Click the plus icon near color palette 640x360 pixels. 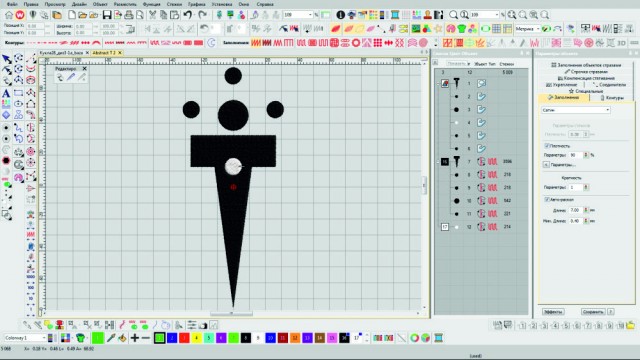tap(134, 338)
